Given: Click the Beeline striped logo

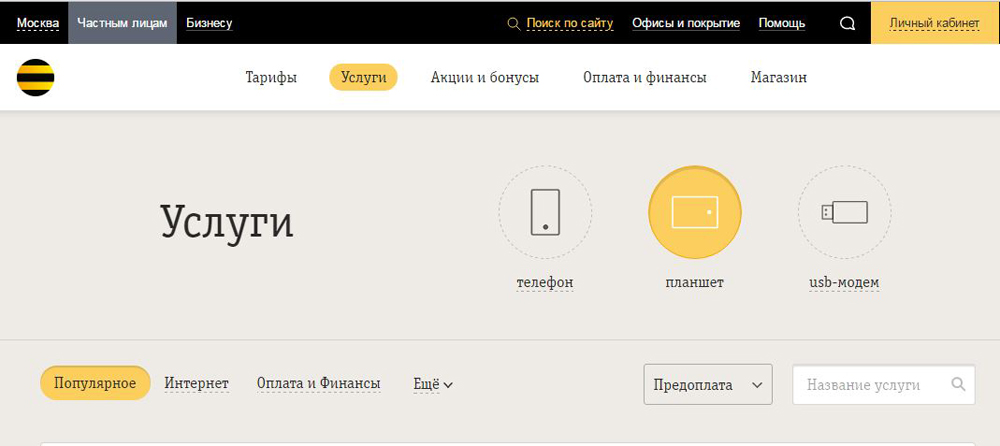Looking at the screenshot, I should point(35,78).
